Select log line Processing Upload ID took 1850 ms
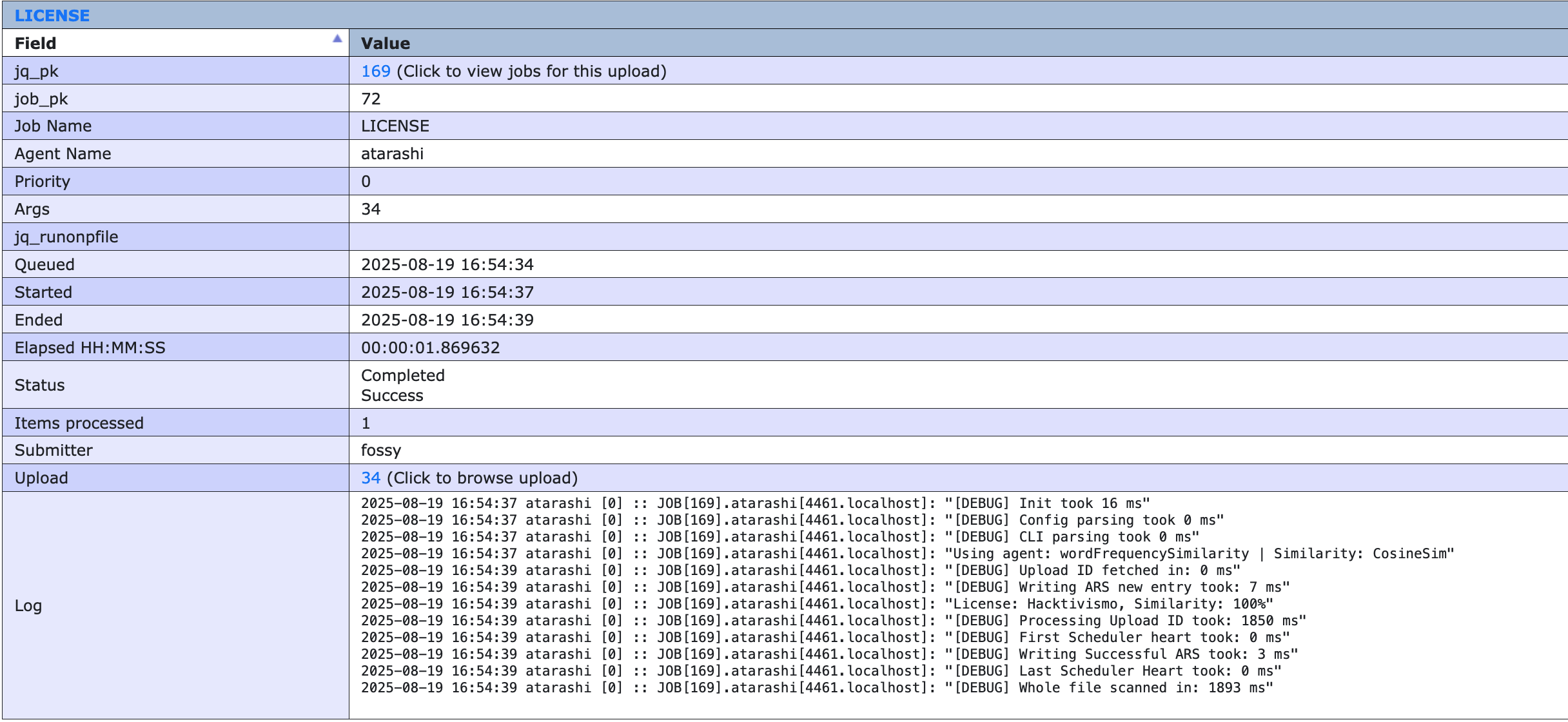The width and height of the screenshot is (1568, 722). pyautogui.click(x=834, y=620)
